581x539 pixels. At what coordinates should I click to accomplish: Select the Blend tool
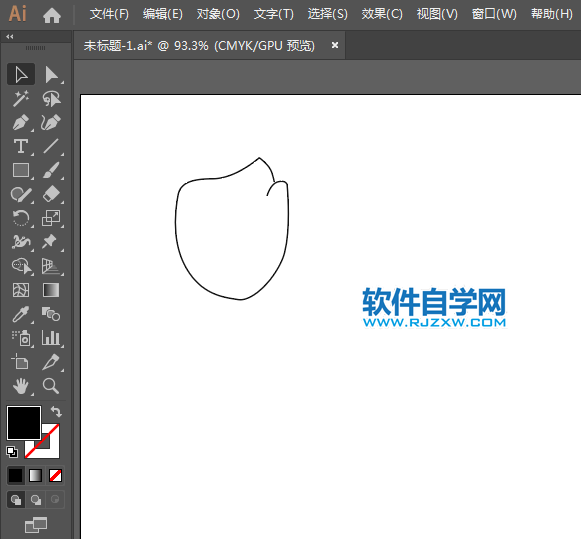point(51,314)
